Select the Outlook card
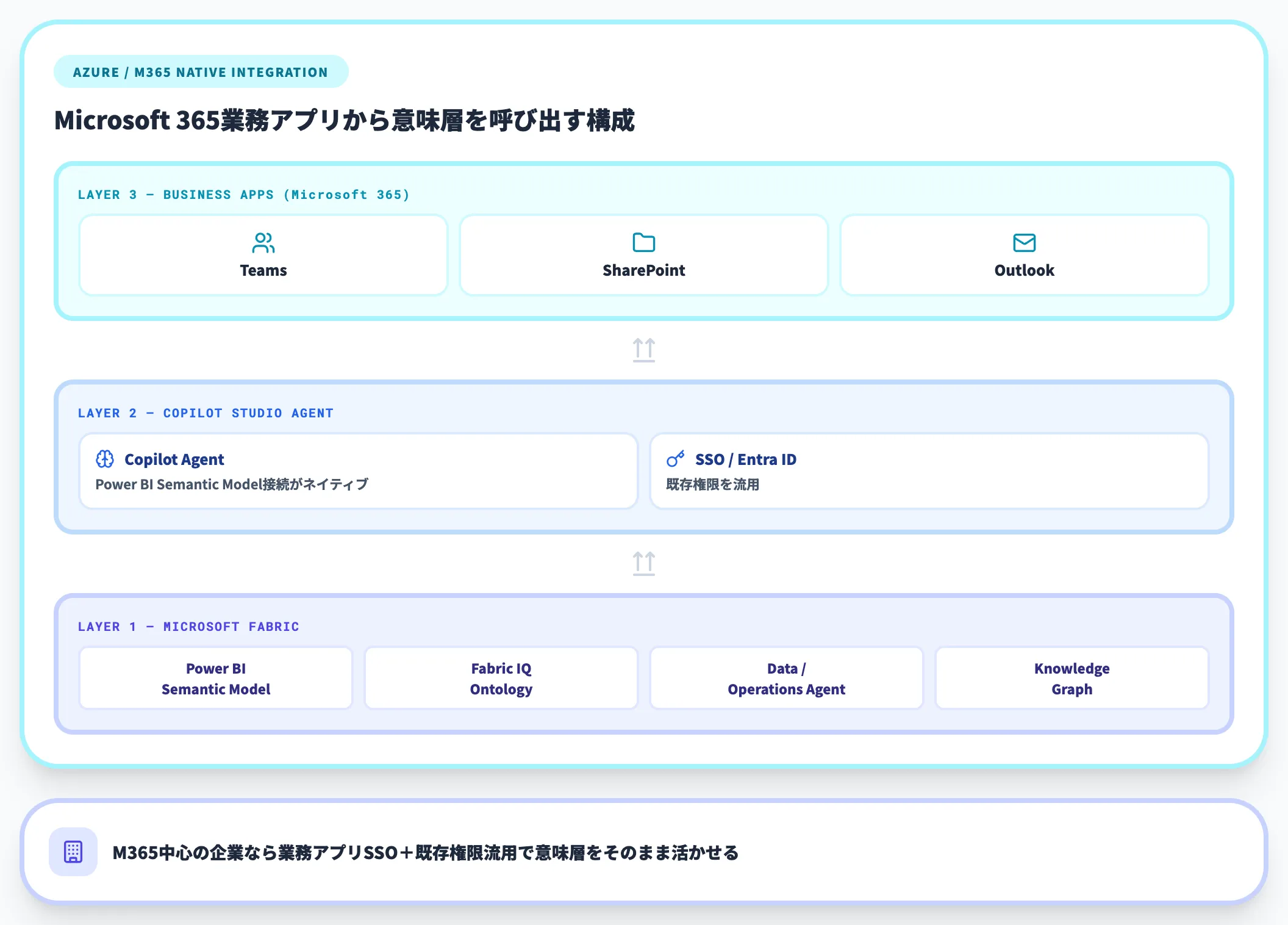This screenshot has height=925, width=1288. pyautogui.click(x=1024, y=255)
